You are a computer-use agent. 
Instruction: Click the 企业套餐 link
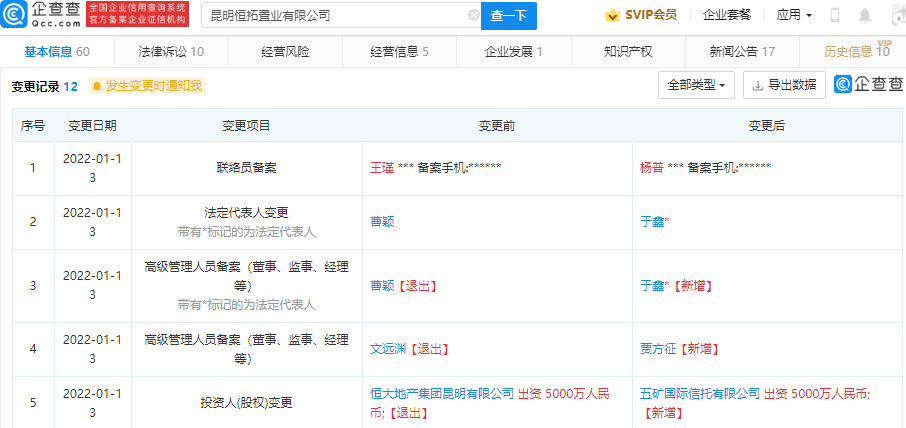727,16
